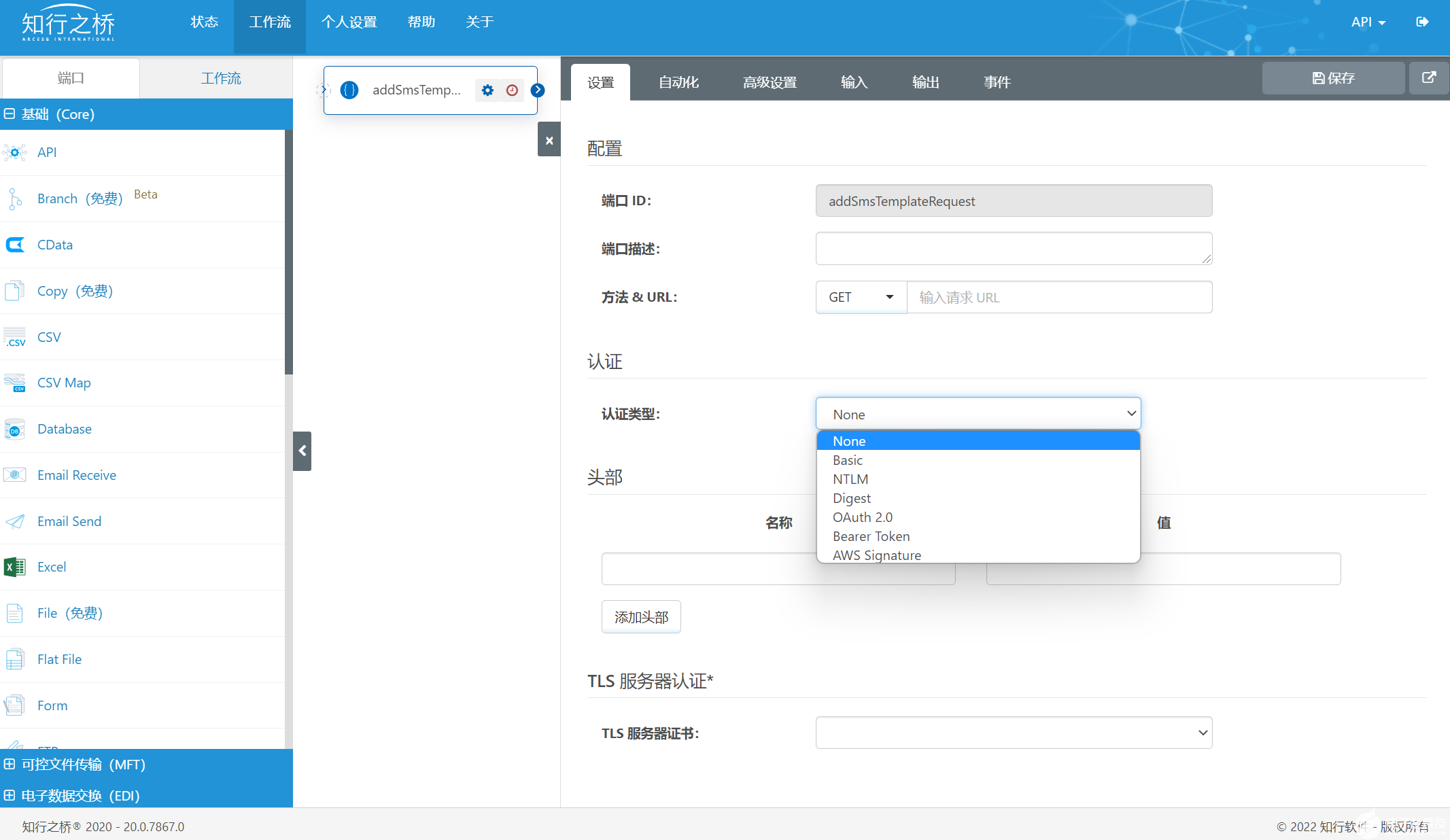1450x840 pixels.
Task: Select the CSV Map icon
Action: point(15,382)
